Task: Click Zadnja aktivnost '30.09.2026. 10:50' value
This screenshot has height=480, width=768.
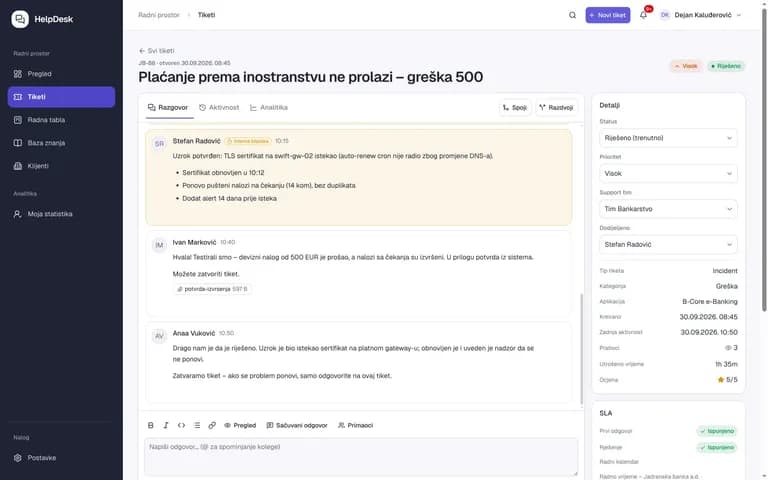Action: click(709, 332)
